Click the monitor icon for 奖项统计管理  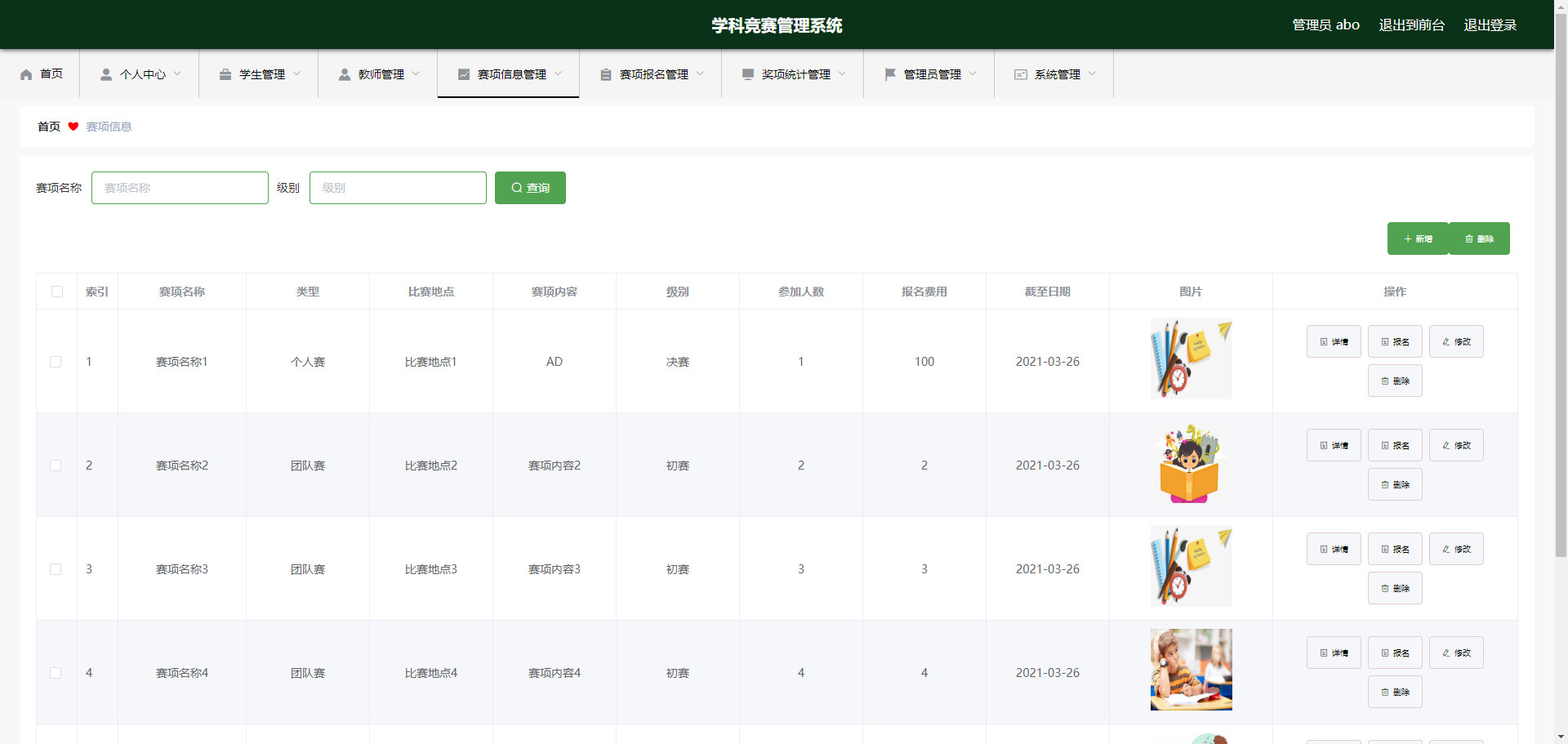tap(748, 74)
